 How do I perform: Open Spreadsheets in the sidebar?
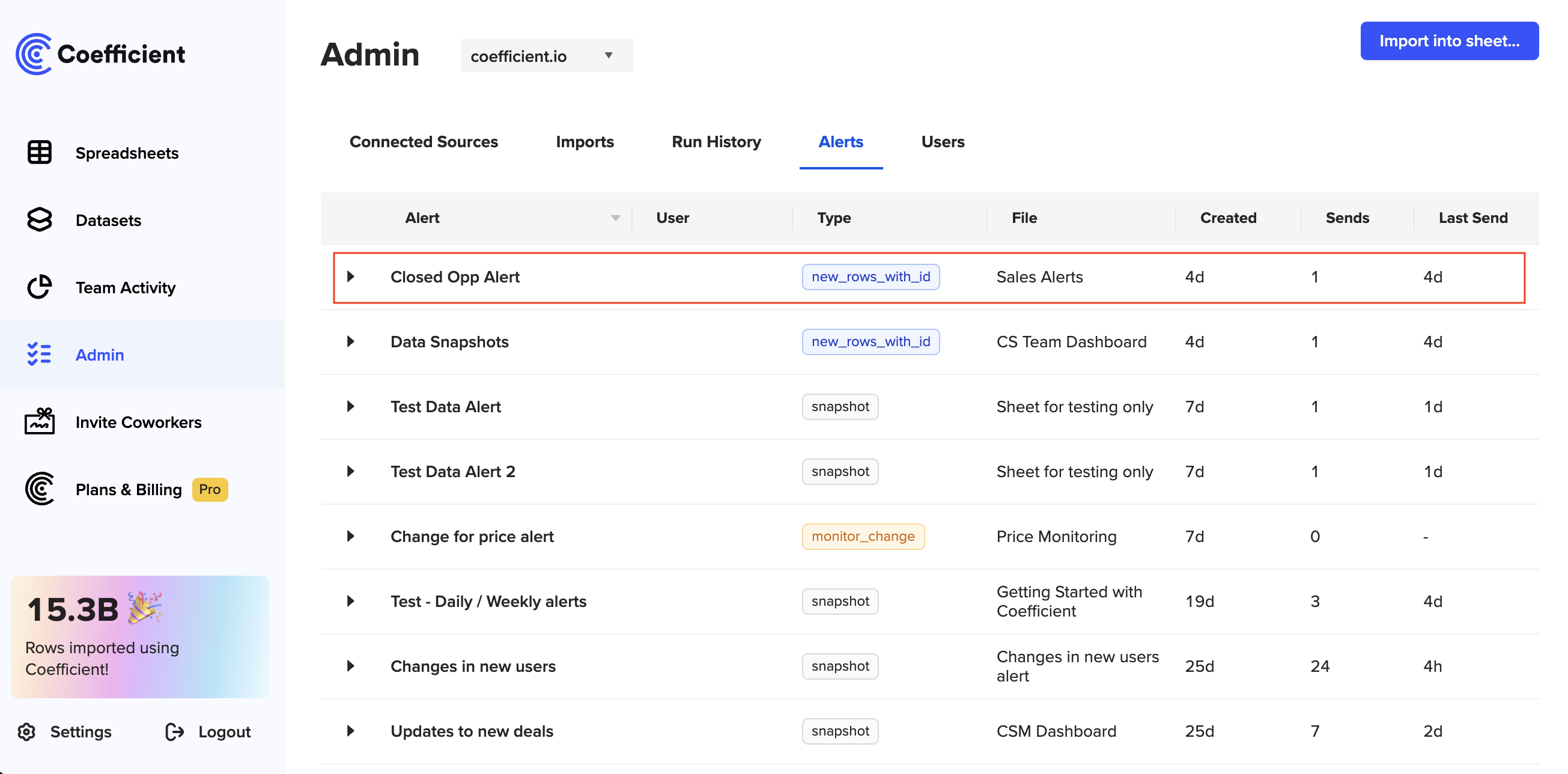coord(127,153)
